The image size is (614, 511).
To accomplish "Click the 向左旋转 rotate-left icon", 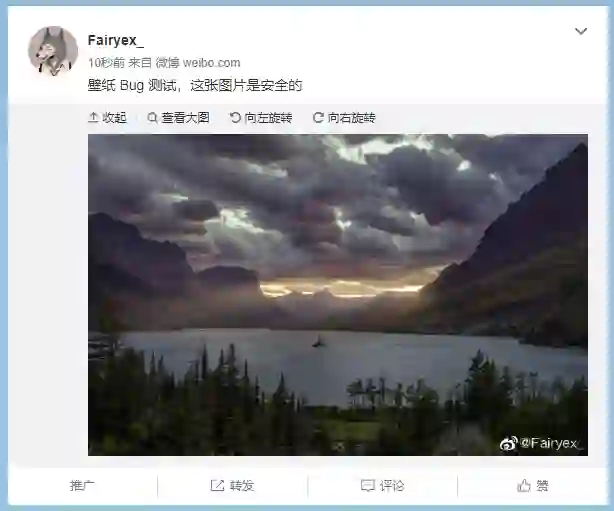I will pos(235,117).
